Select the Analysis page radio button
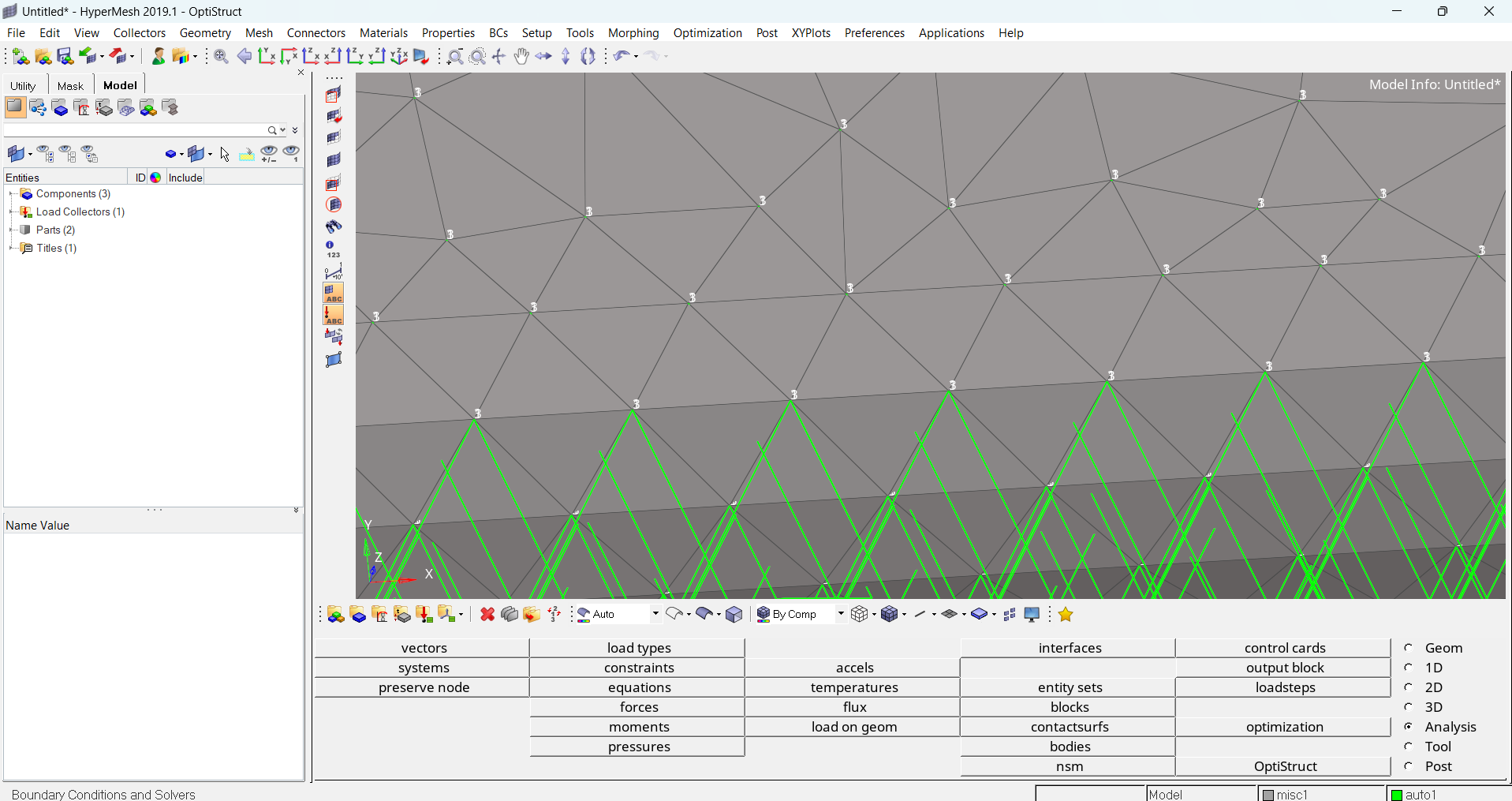This screenshot has width=1512, height=801. [1409, 727]
